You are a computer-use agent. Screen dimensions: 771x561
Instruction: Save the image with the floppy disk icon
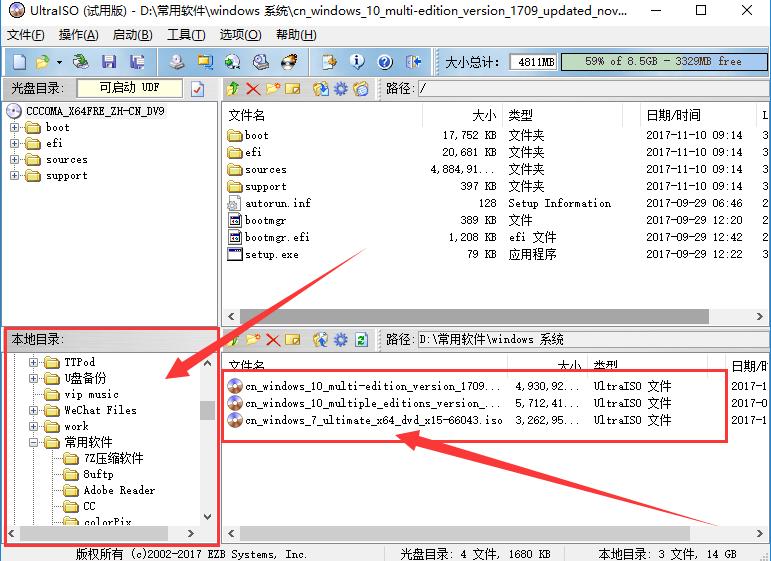109,62
